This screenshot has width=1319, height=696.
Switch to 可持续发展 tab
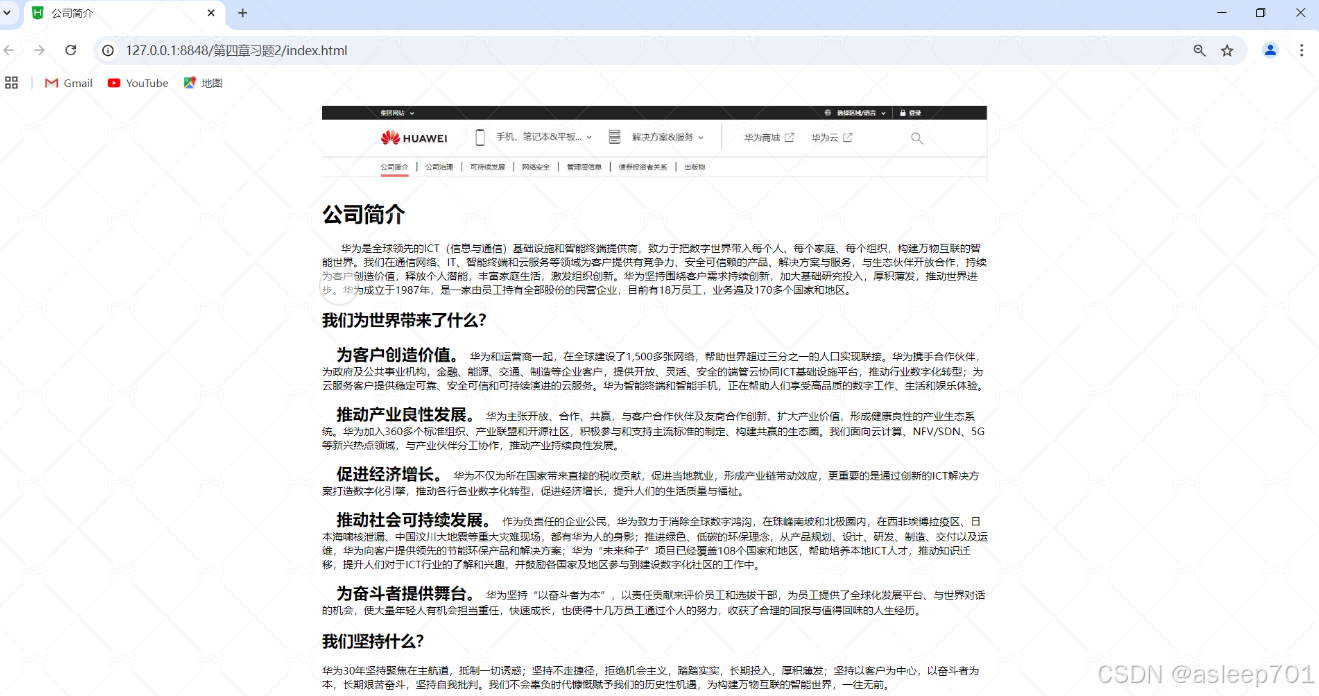coord(488,167)
